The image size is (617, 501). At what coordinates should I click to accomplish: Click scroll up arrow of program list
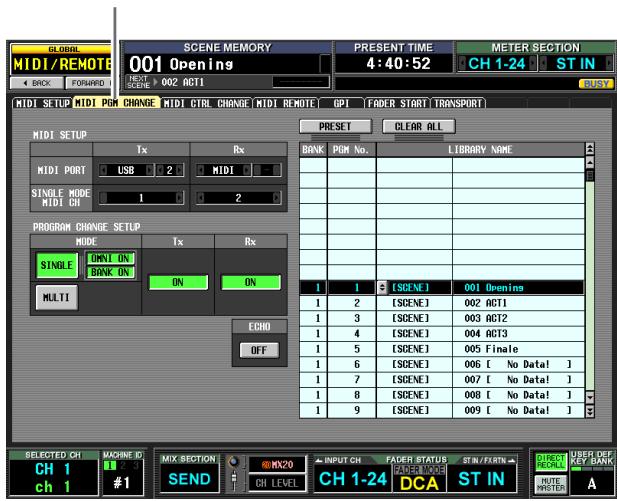pyautogui.click(x=590, y=162)
